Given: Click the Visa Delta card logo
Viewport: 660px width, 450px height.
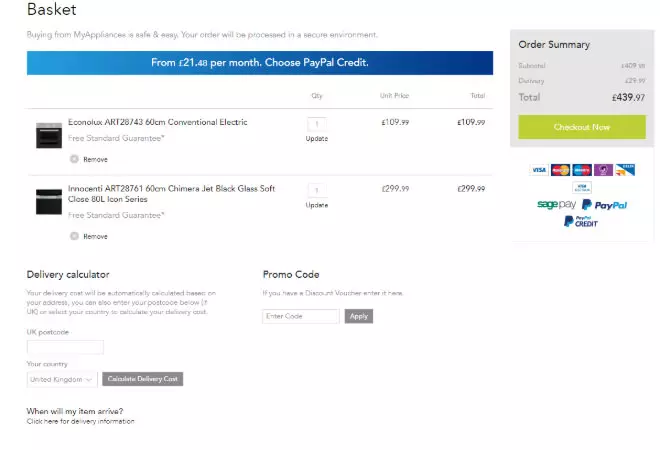Looking at the screenshot, I should point(625,170).
